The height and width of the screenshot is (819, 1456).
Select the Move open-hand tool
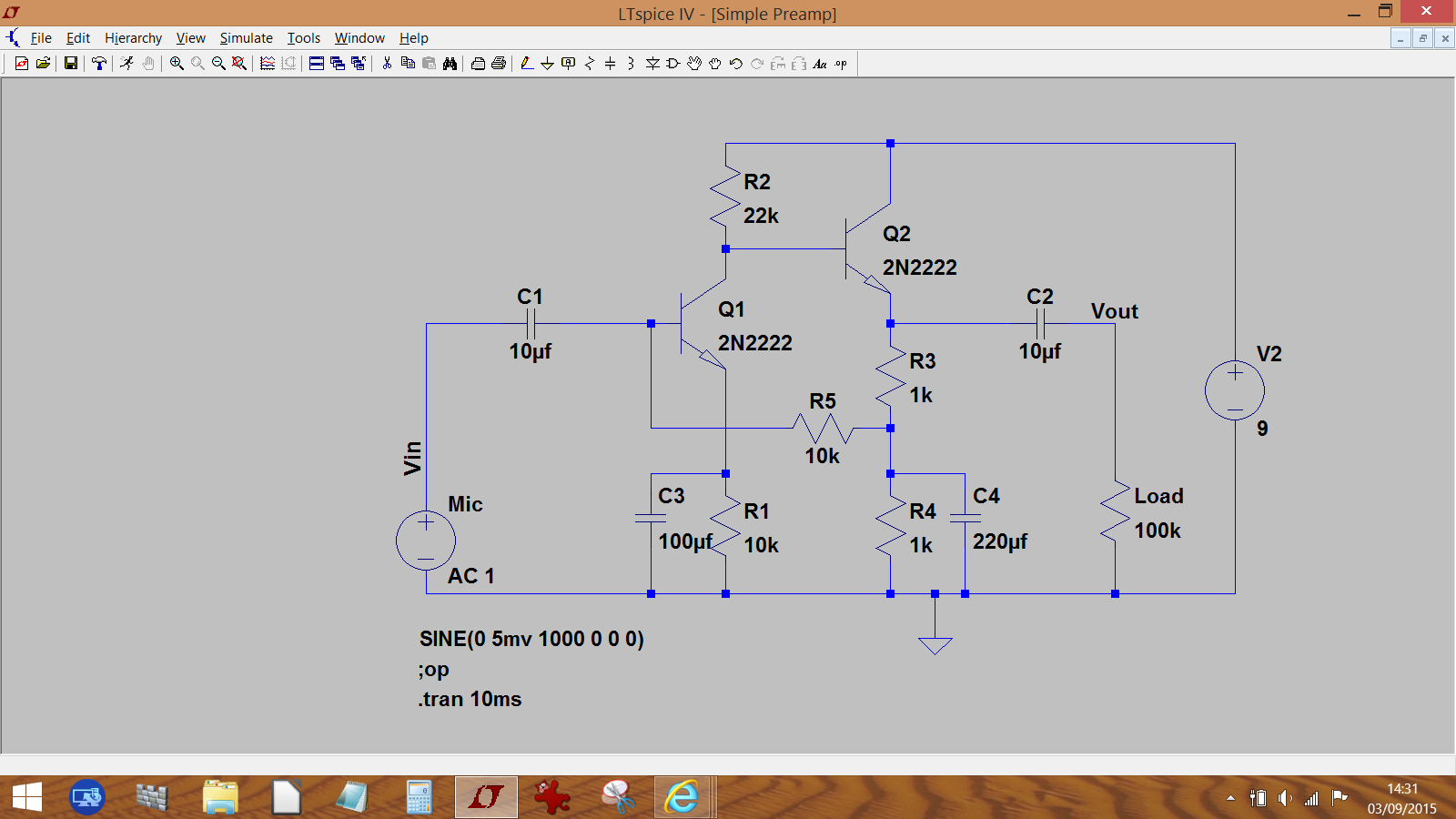pos(694,64)
